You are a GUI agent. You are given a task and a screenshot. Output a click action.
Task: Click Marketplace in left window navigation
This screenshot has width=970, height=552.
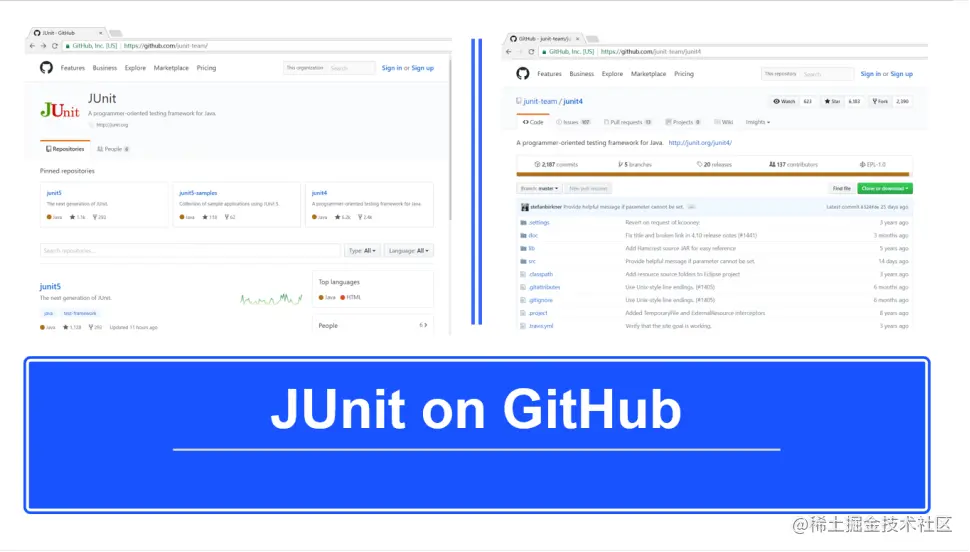coord(171,68)
